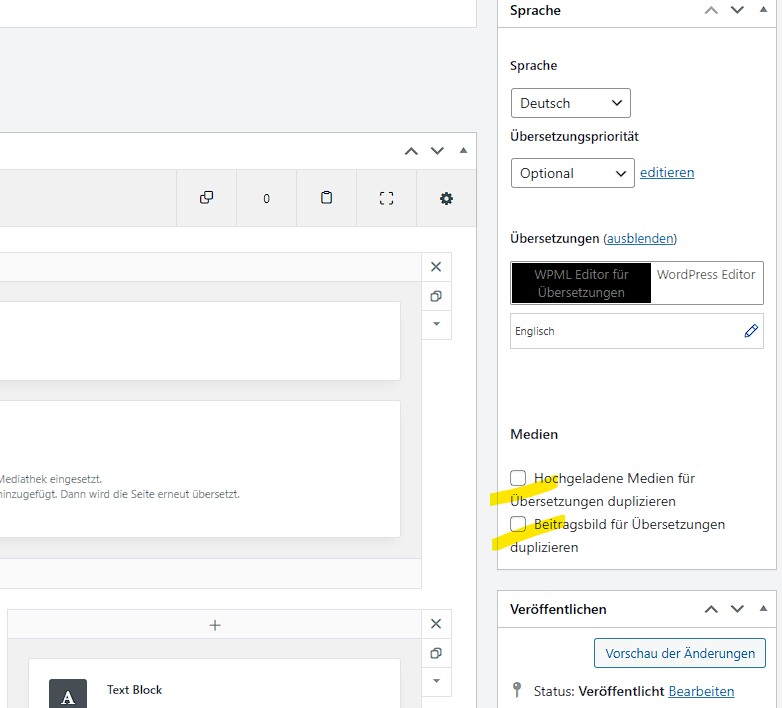Move the Sprache panel up
The height and width of the screenshot is (708, 782).
711,10
